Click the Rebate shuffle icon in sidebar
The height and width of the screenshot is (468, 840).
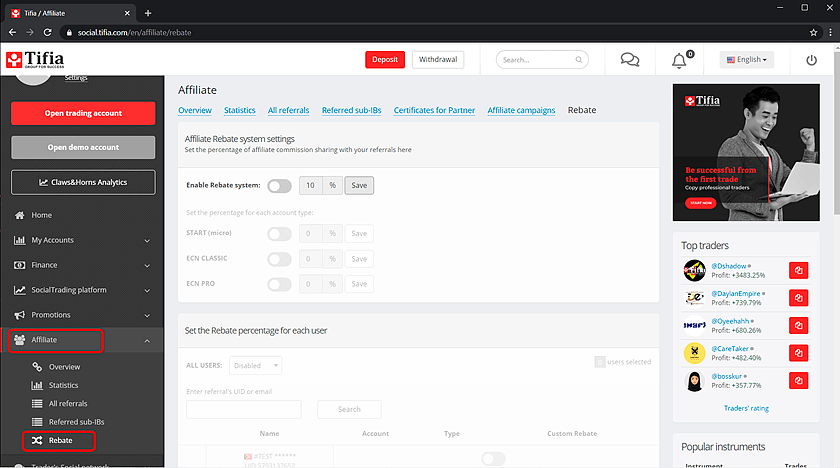(x=37, y=440)
